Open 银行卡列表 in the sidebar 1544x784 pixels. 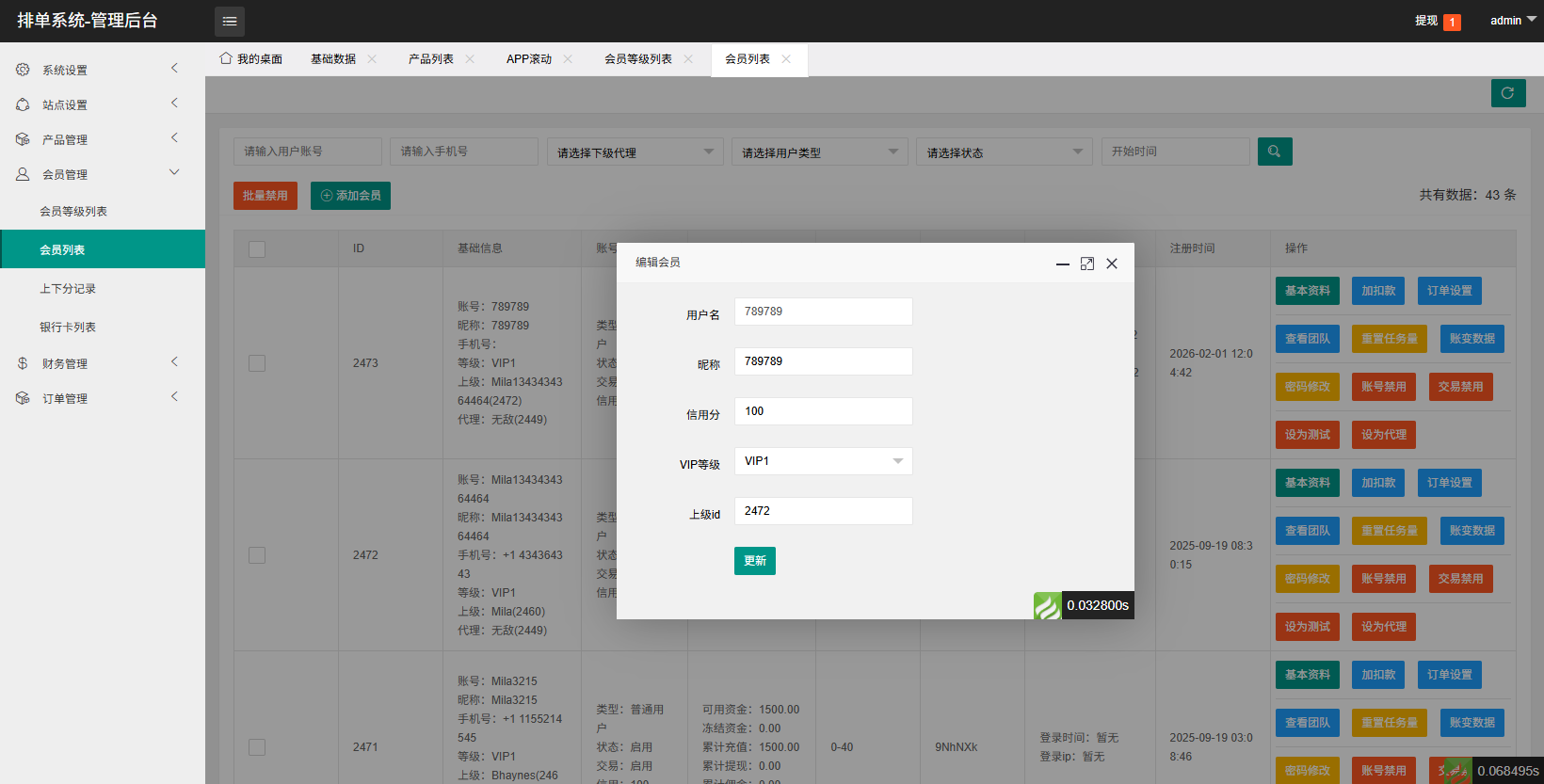(x=68, y=328)
